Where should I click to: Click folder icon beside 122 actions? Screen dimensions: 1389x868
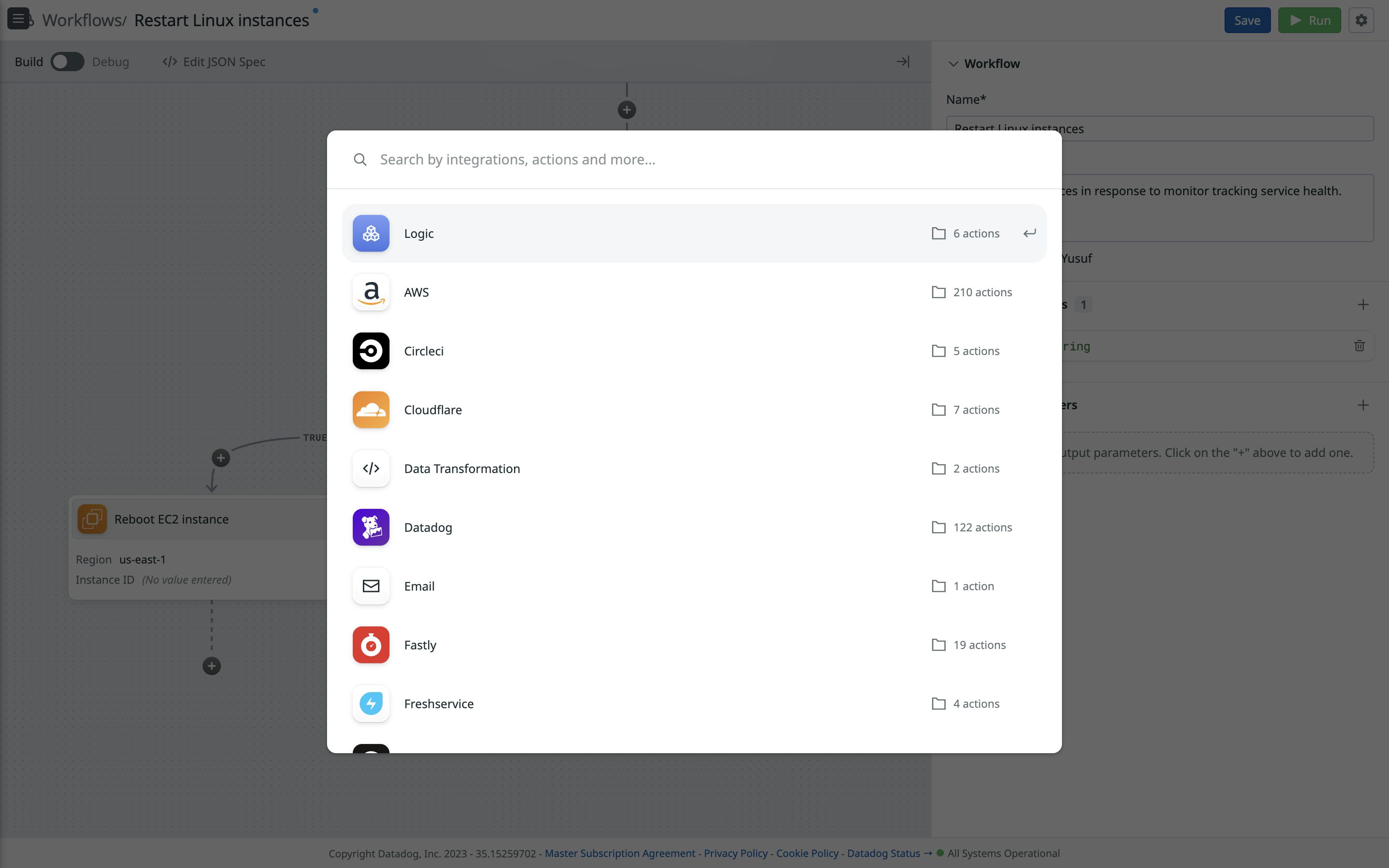click(938, 527)
